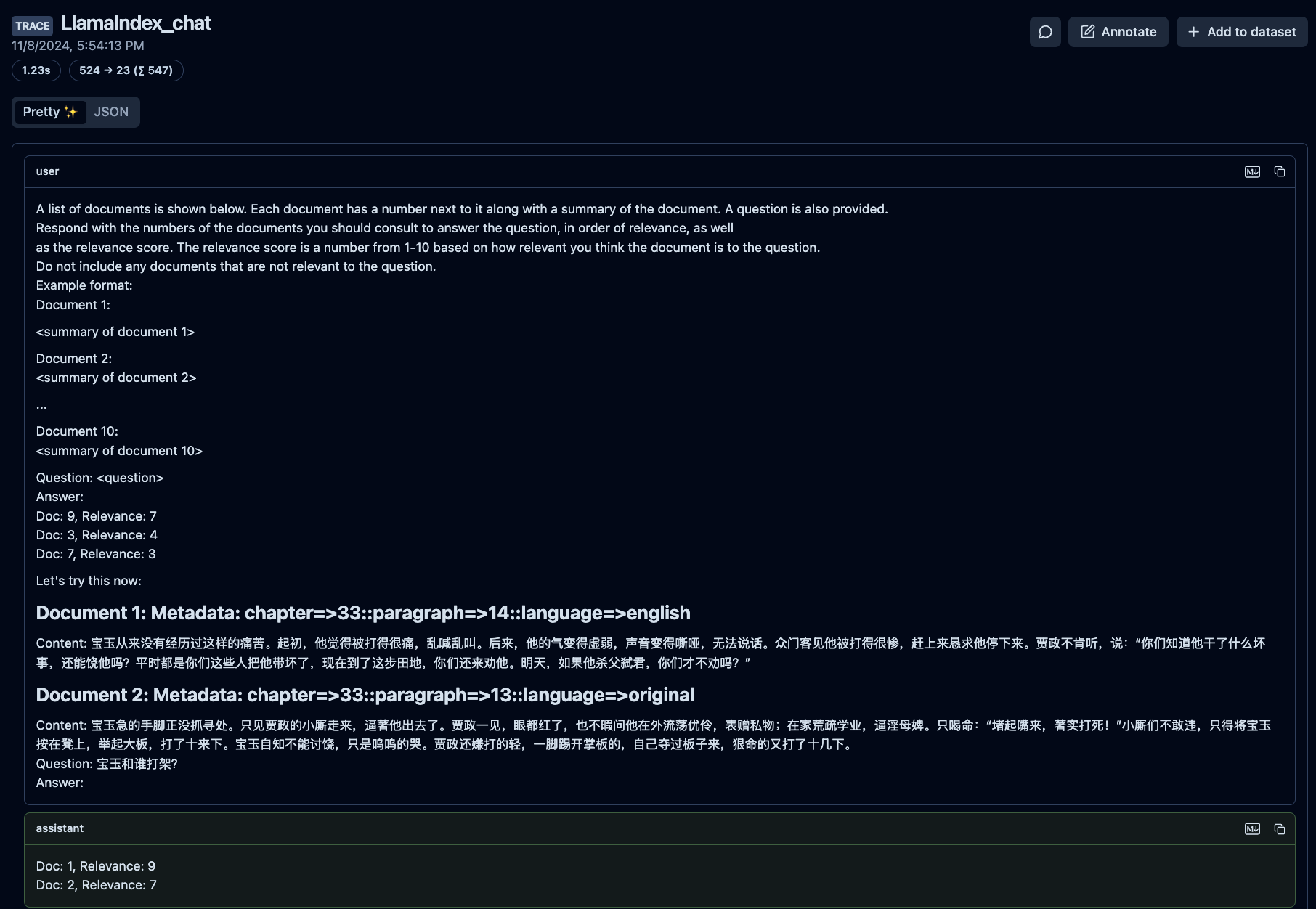
Task: Click 'Let's try this now:' text
Action: pyautogui.click(x=89, y=581)
